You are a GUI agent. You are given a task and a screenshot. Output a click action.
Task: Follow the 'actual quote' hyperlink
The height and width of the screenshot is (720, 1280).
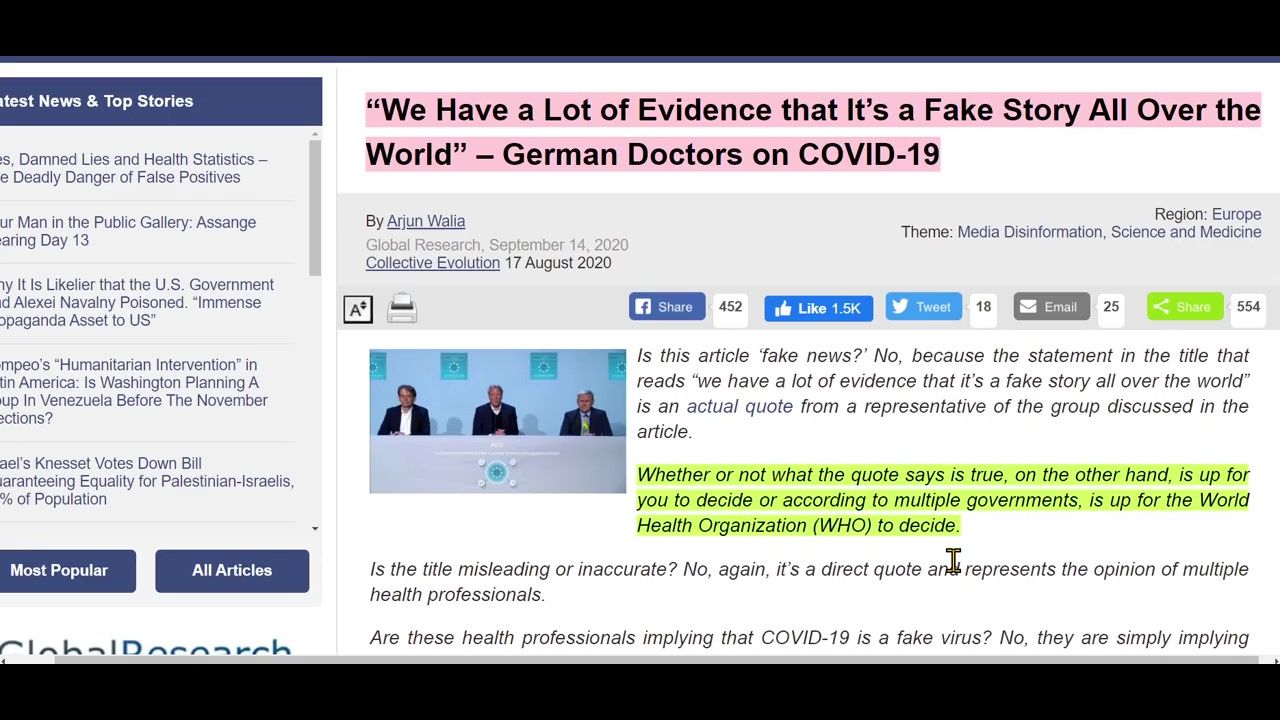click(739, 406)
